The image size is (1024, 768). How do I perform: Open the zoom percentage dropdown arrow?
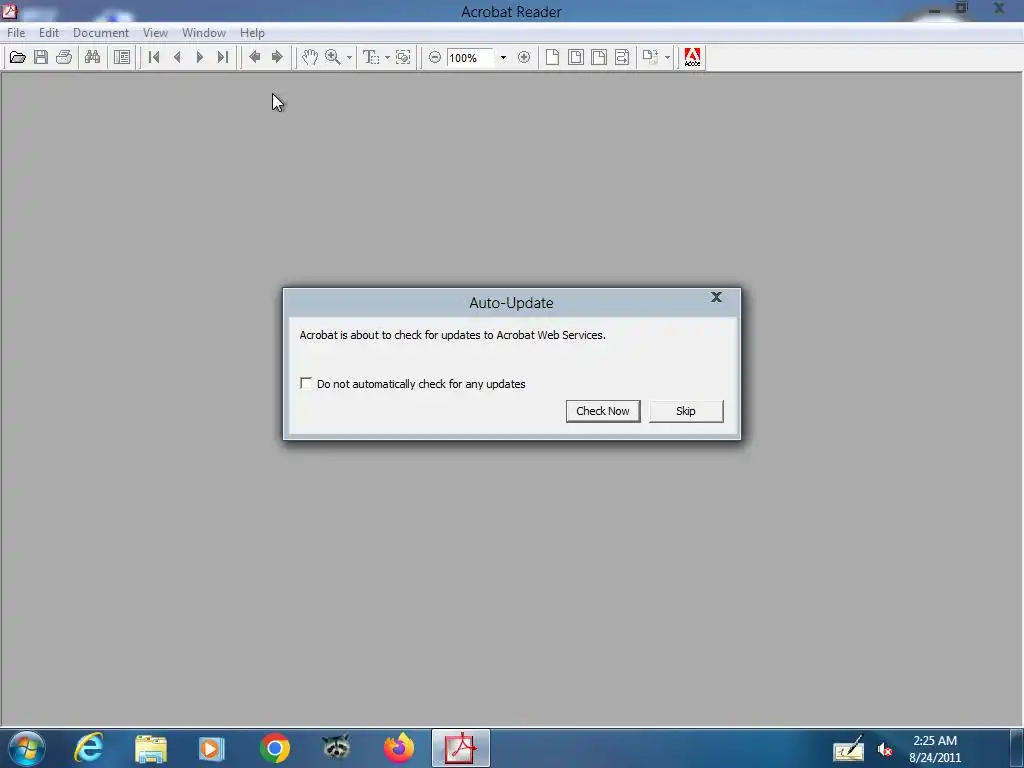pos(504,57)
